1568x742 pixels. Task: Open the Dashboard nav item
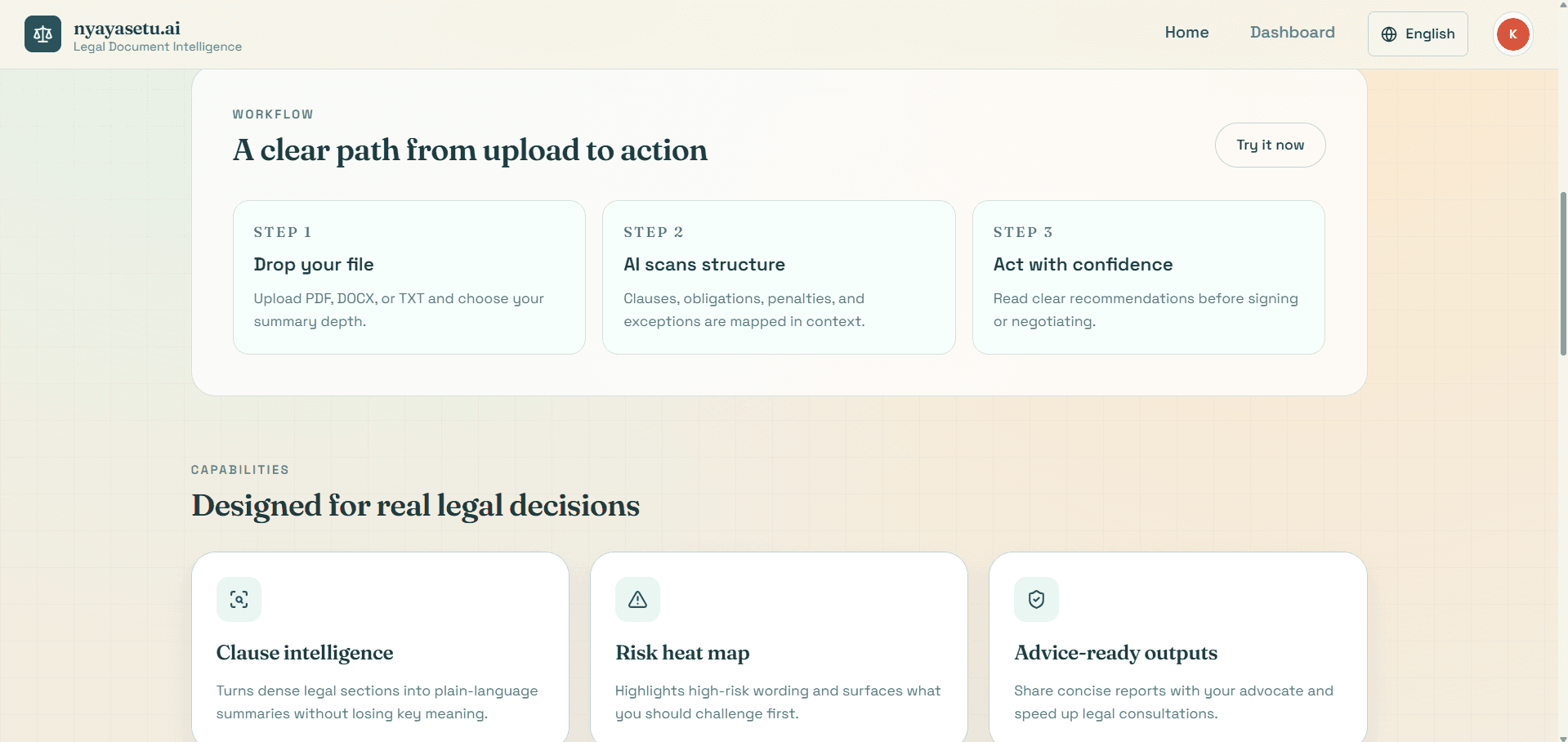pos(1292,33)
